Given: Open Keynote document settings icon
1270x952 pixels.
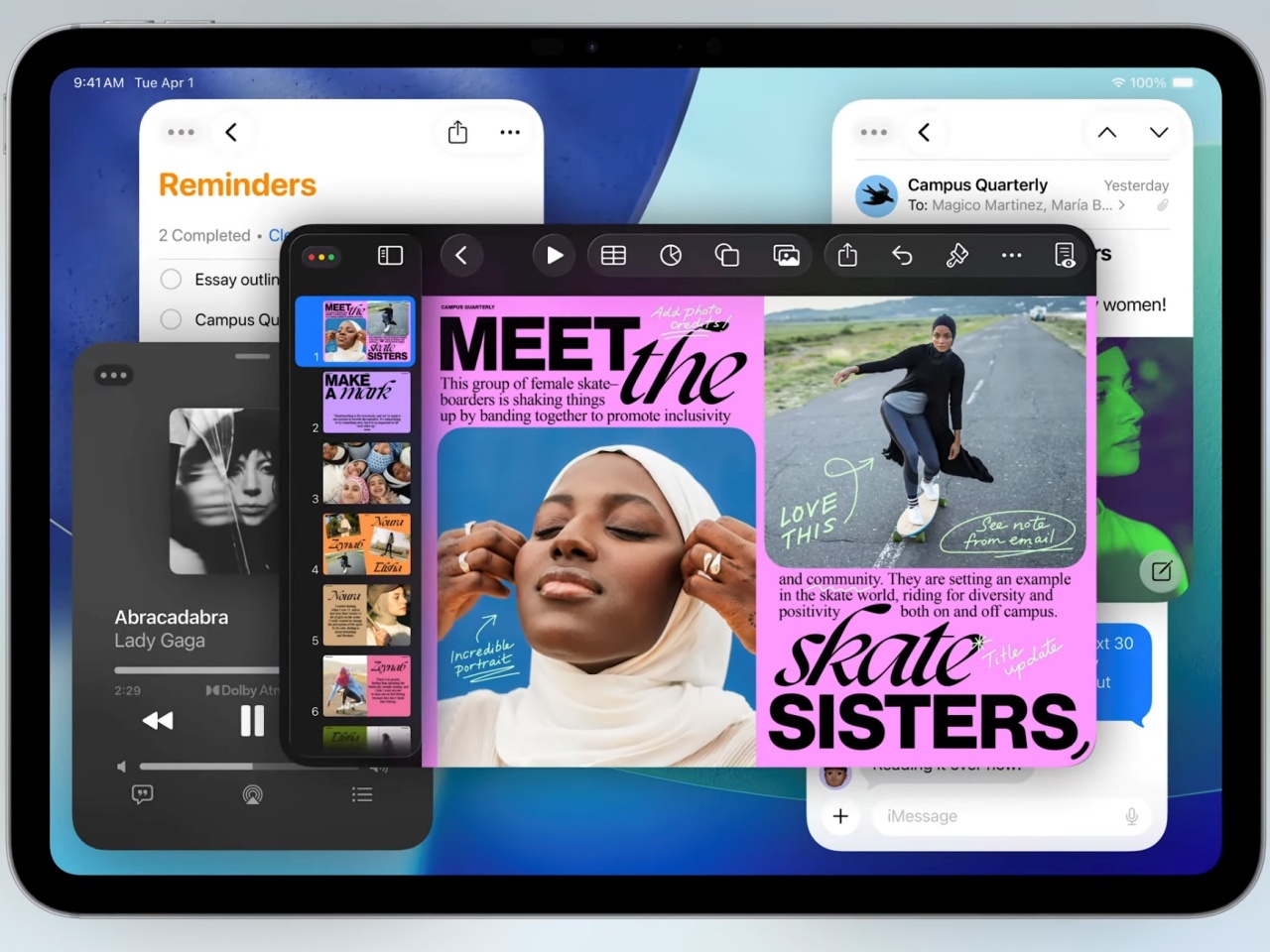Looking at the screenshot, I should pos(1065,256).
